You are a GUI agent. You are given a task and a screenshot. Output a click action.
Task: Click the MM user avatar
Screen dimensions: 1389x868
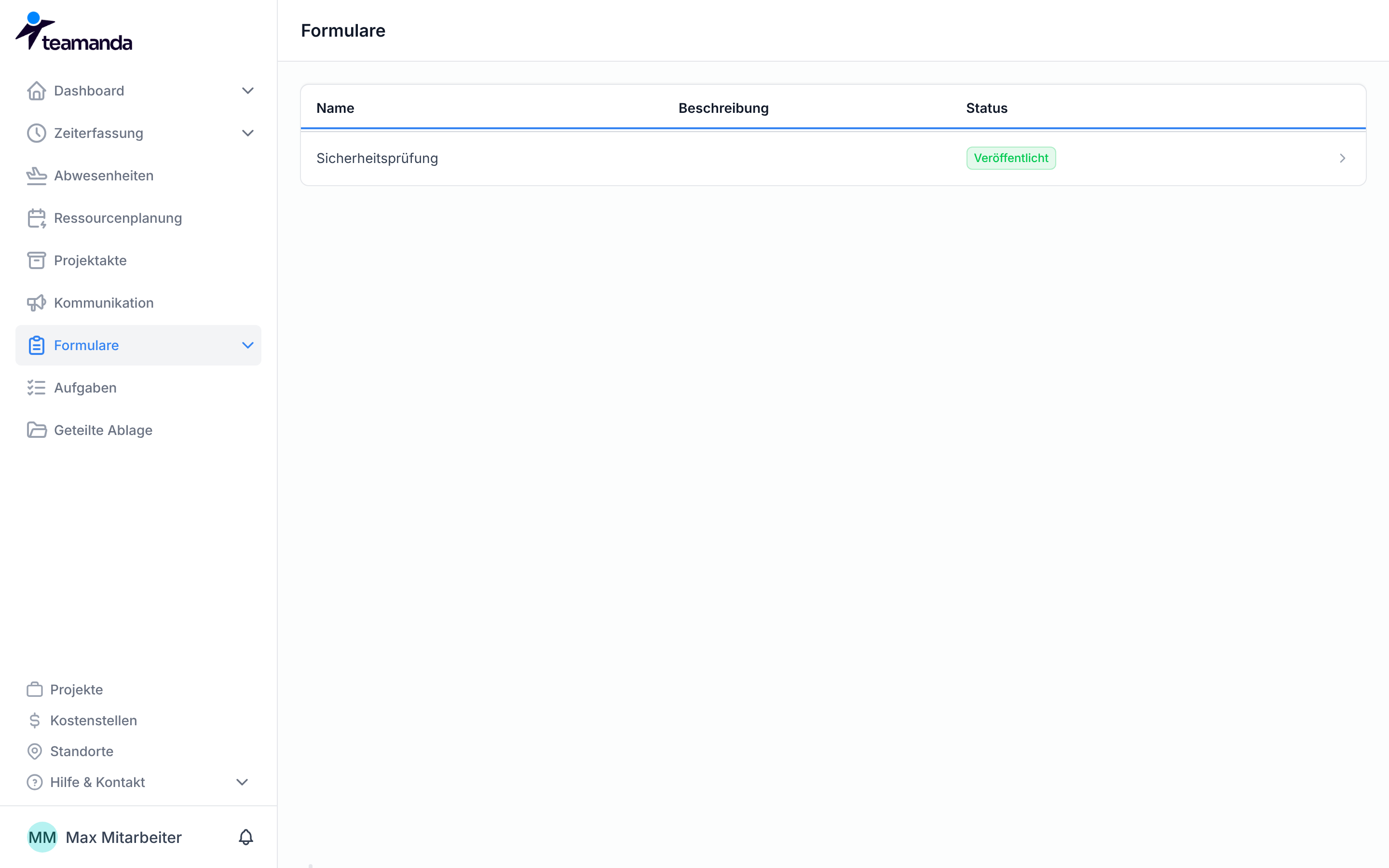click(x=42, y=837)
